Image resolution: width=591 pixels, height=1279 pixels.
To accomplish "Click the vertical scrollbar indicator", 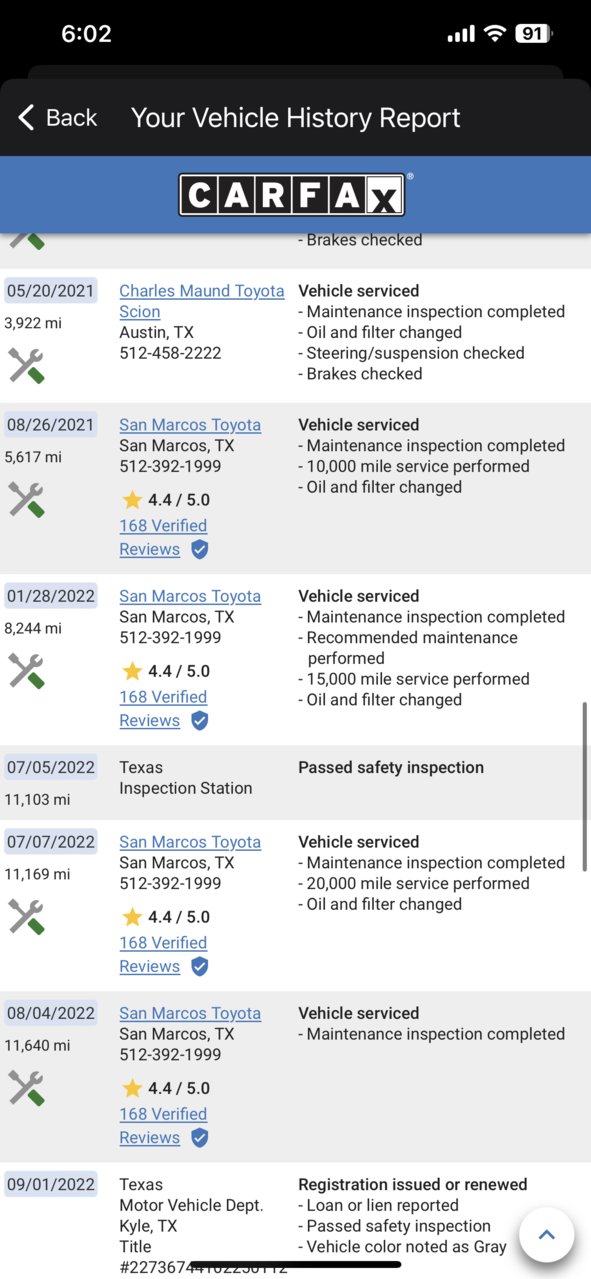I will point(585,786).
